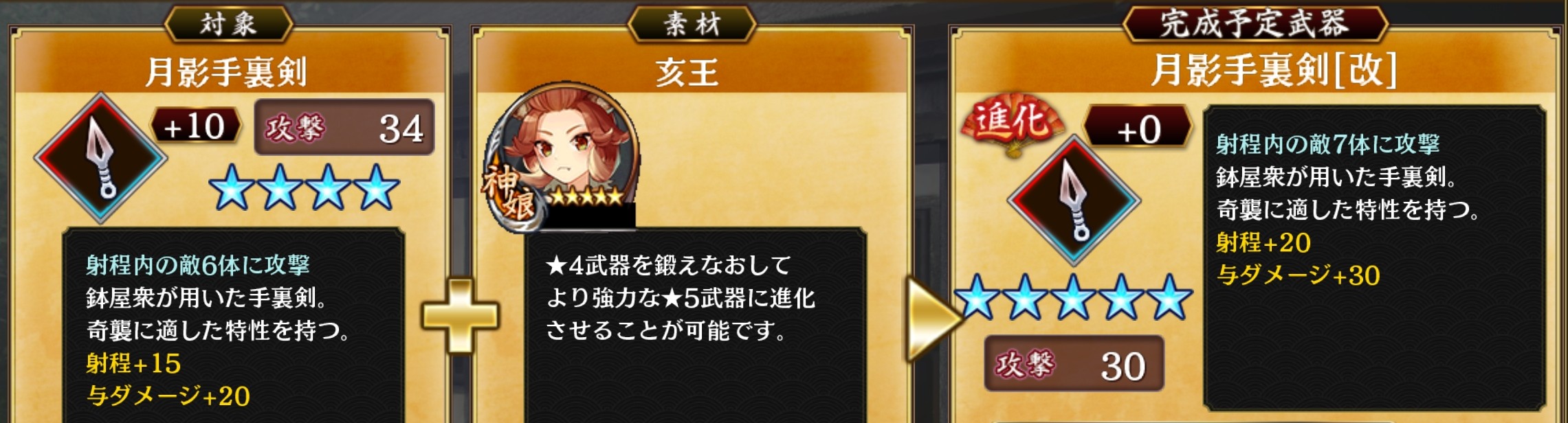Open the 素材 tab header

692,24
